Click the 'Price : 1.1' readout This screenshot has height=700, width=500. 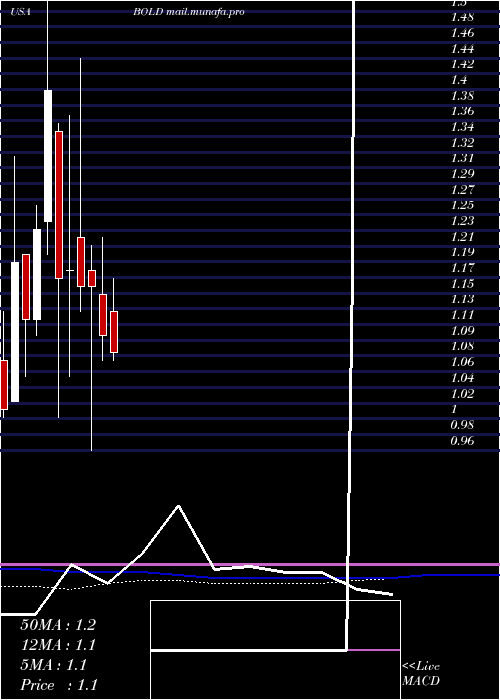point(59,685)
